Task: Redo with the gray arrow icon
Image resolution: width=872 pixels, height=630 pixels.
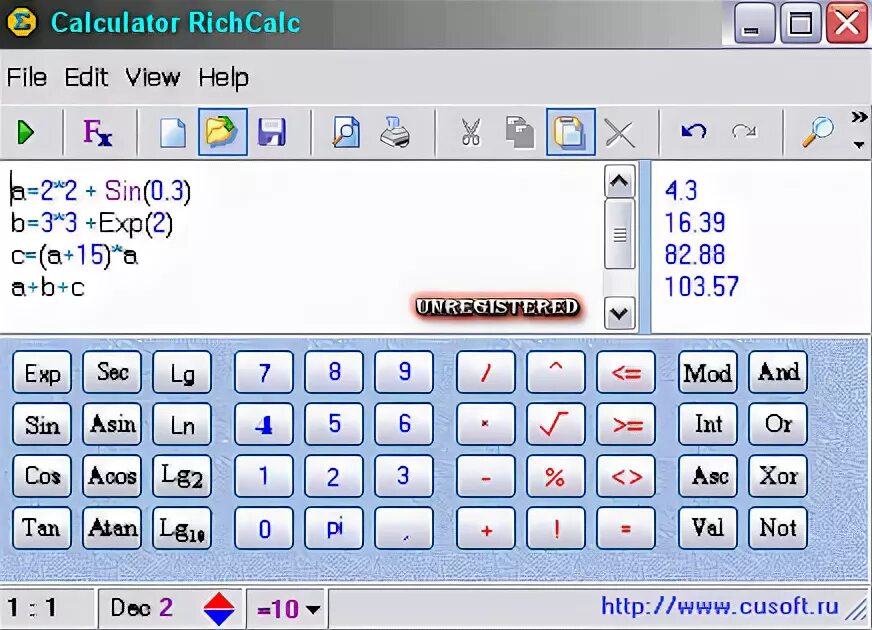Action: [x=744, y=132]
